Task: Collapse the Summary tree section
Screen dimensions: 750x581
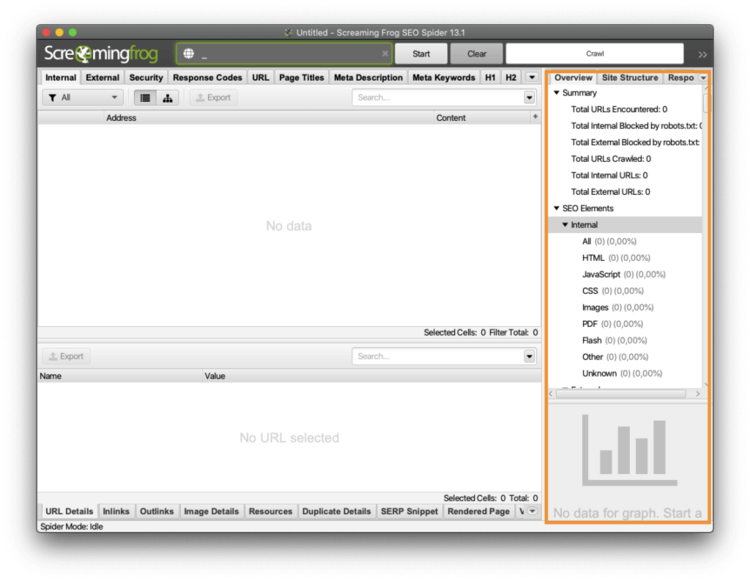Action: coord(557,93)
